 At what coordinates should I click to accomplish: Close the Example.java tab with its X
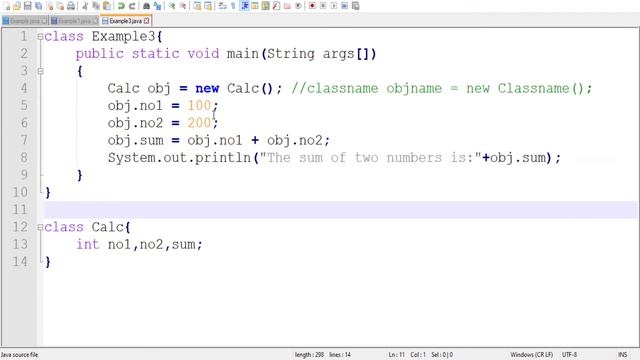tap(44, 21)
